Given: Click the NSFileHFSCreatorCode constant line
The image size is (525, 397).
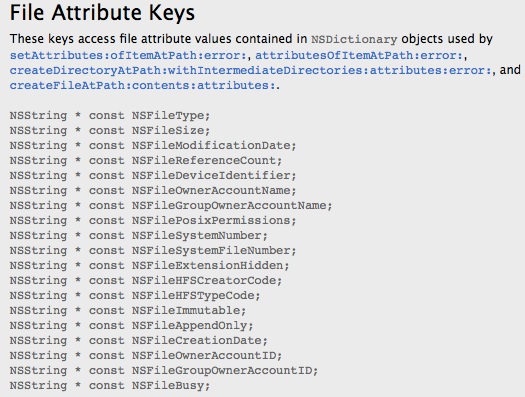Looking at the screenshot, I should (146, 281).
